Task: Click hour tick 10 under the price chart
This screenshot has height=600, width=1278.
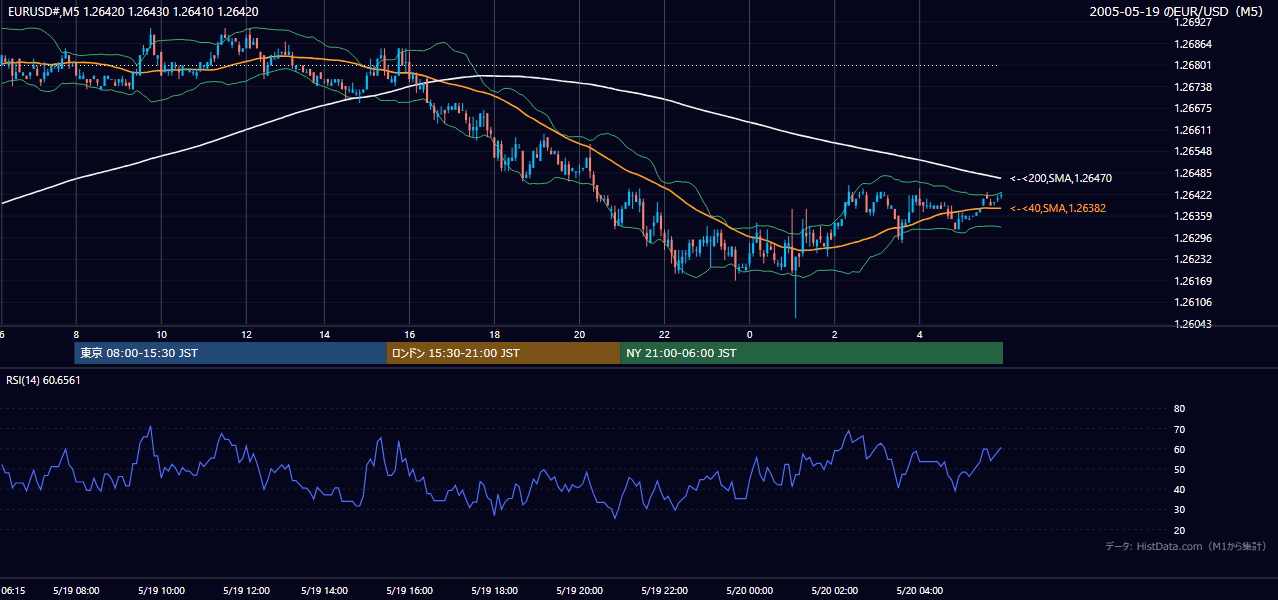Action: coord(161,334)
